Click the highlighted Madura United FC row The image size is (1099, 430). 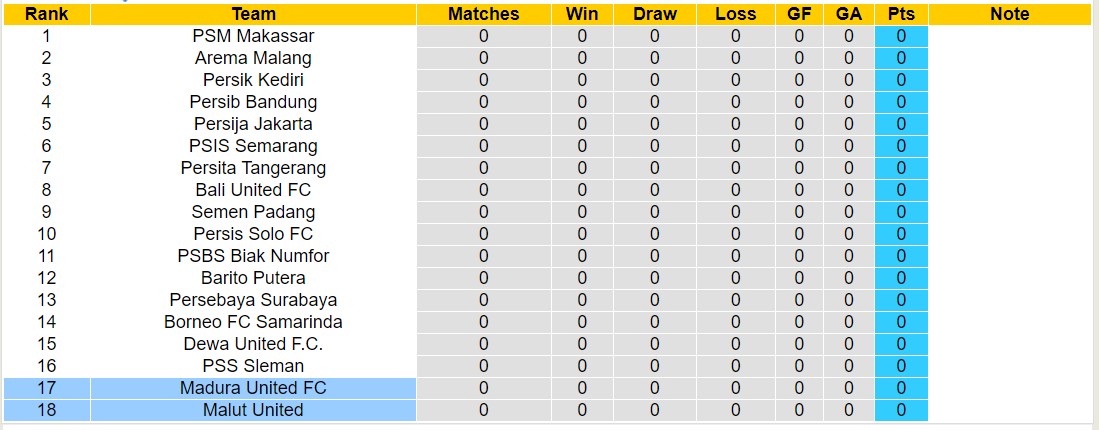tap(253, 388)
